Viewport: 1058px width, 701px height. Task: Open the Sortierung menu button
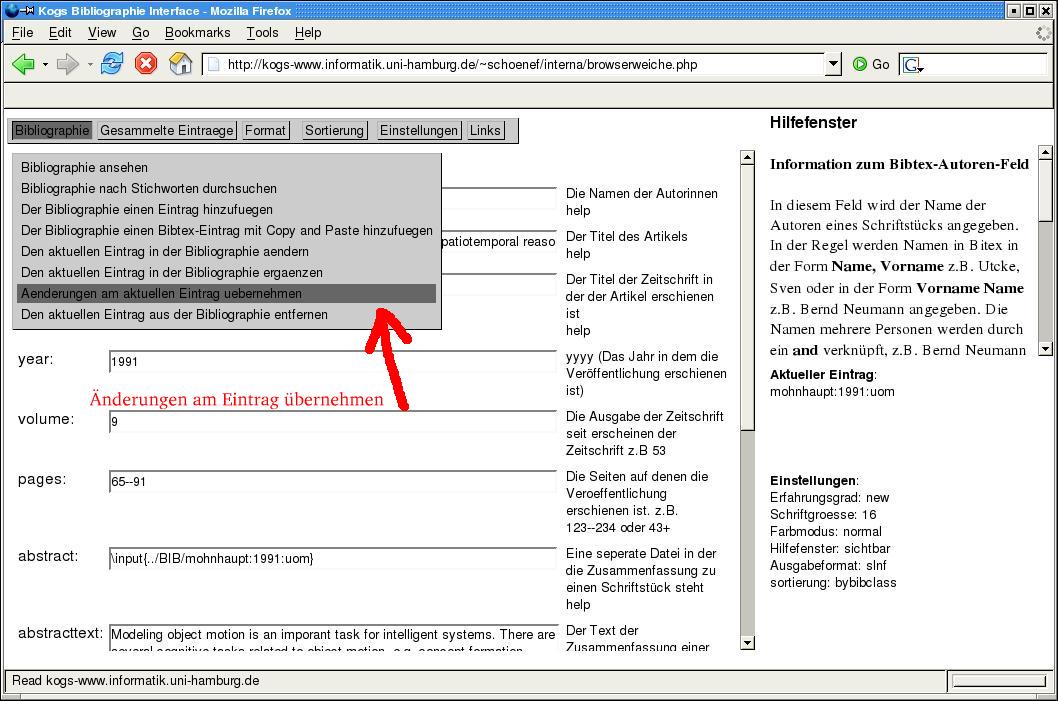coord(334,130)
